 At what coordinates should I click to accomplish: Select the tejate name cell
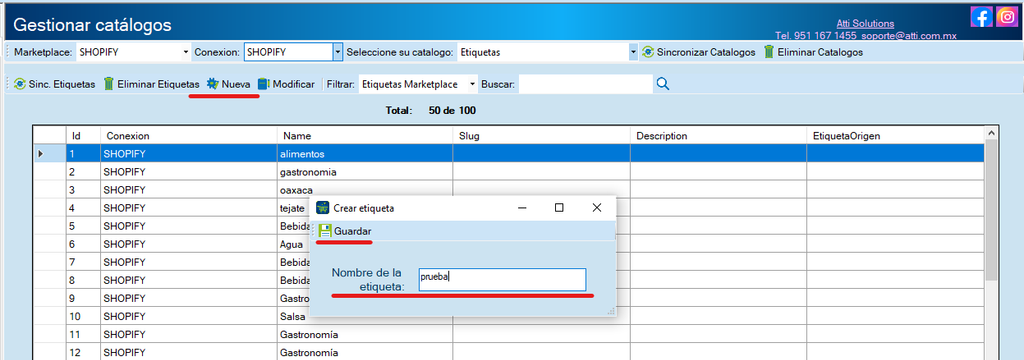point(293,208)
